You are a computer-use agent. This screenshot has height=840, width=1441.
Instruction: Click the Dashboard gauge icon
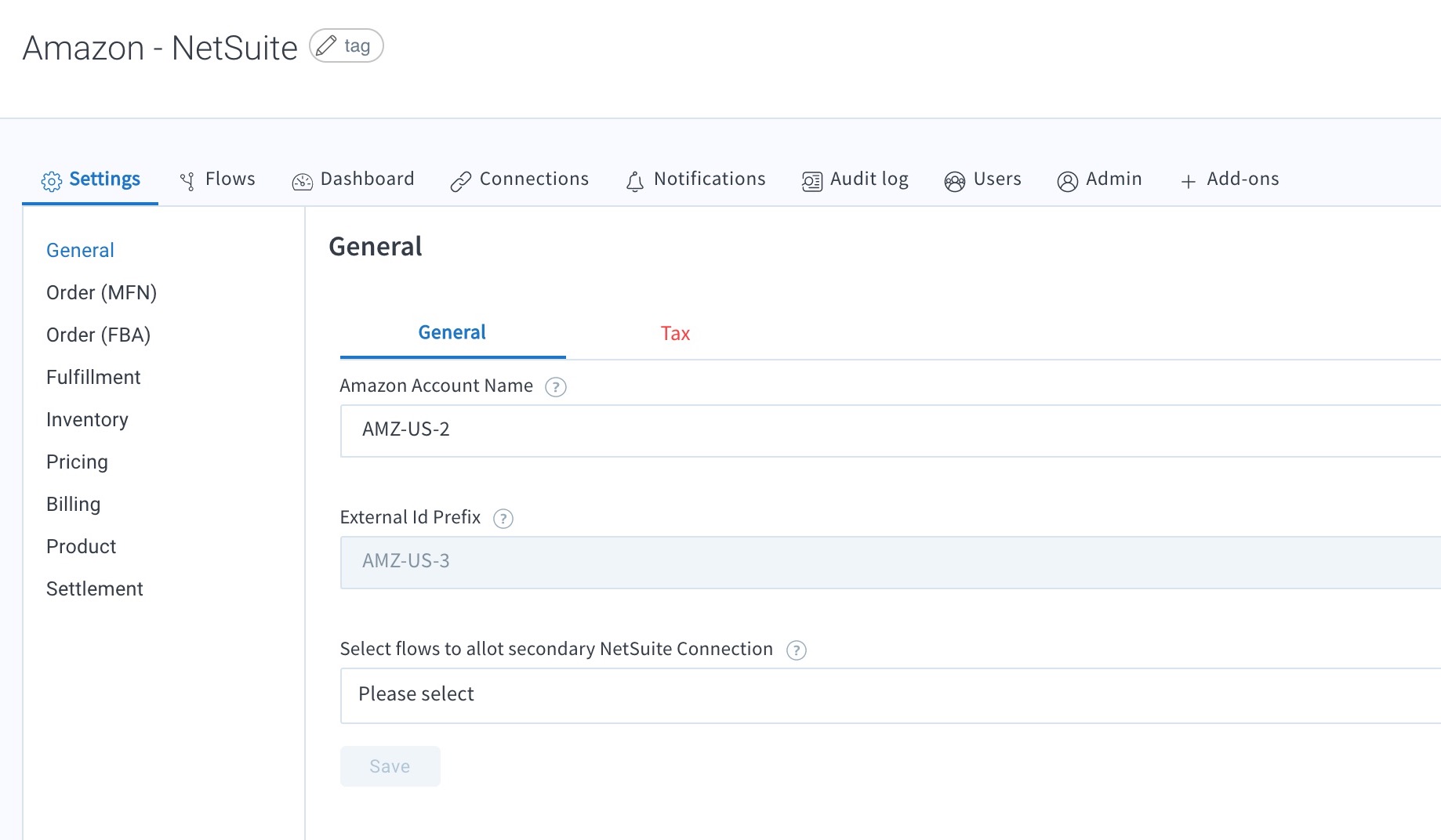(302, 182)
